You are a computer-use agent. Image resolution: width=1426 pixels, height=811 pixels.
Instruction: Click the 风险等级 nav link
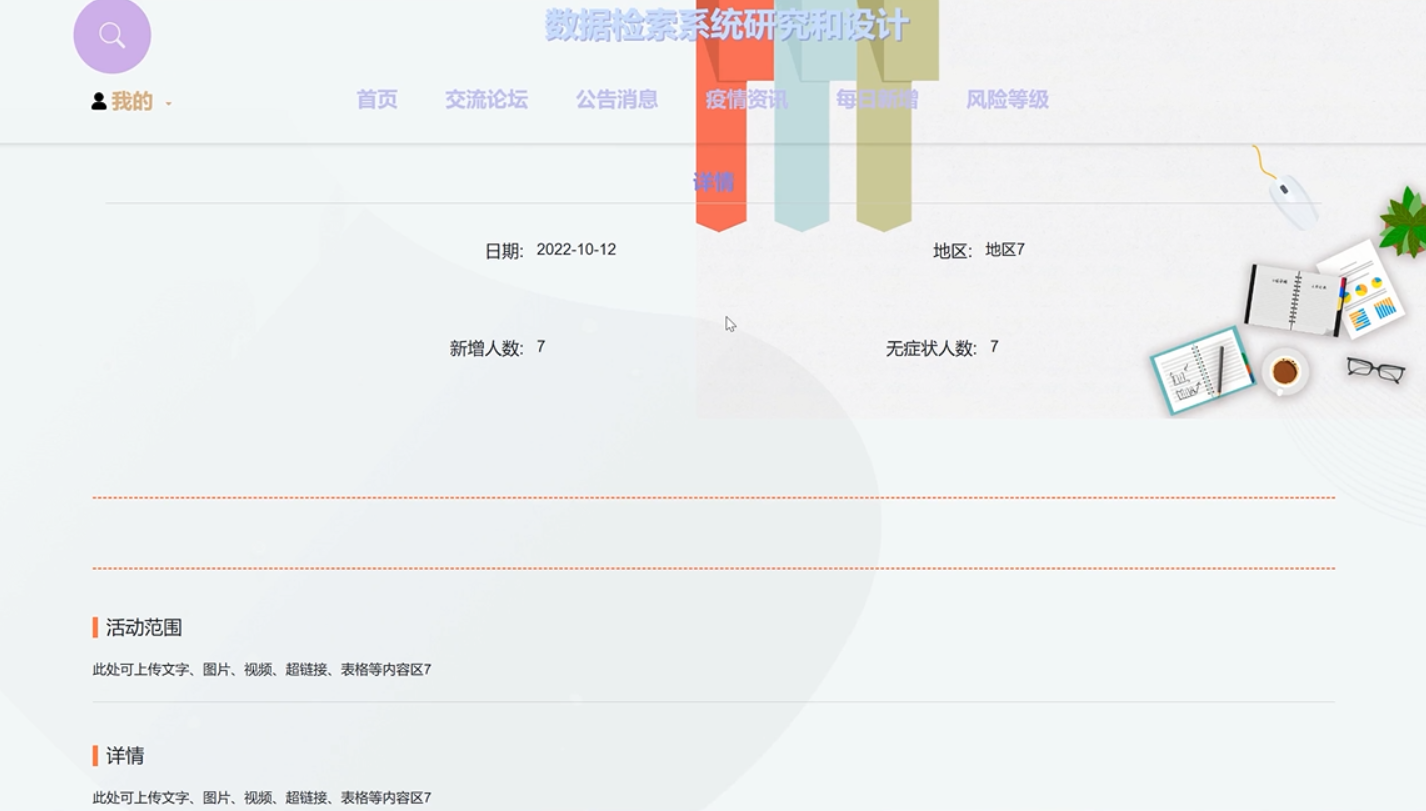tap(1007, 100)
